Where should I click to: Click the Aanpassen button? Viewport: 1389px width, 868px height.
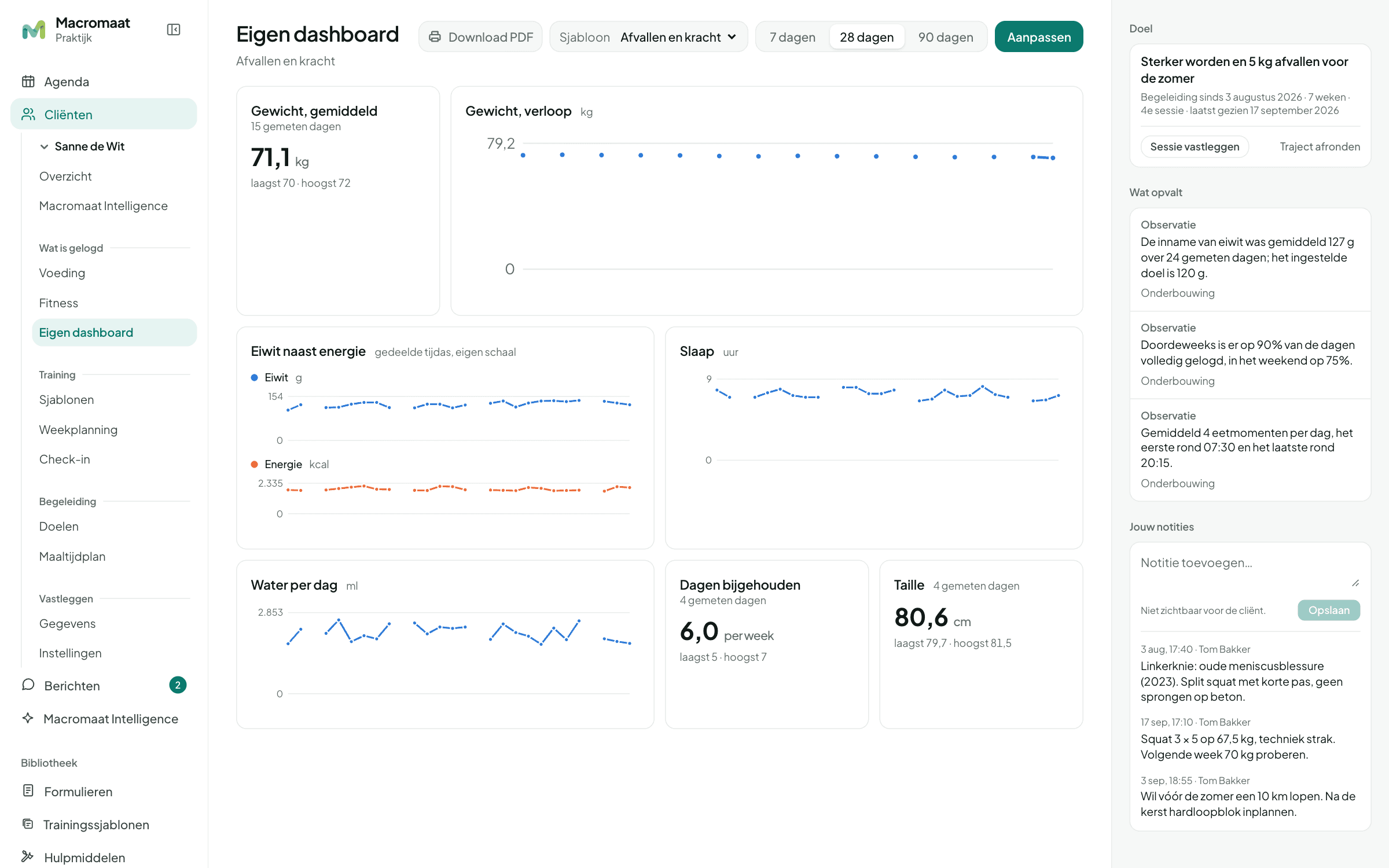click(x=1039, y=37)
